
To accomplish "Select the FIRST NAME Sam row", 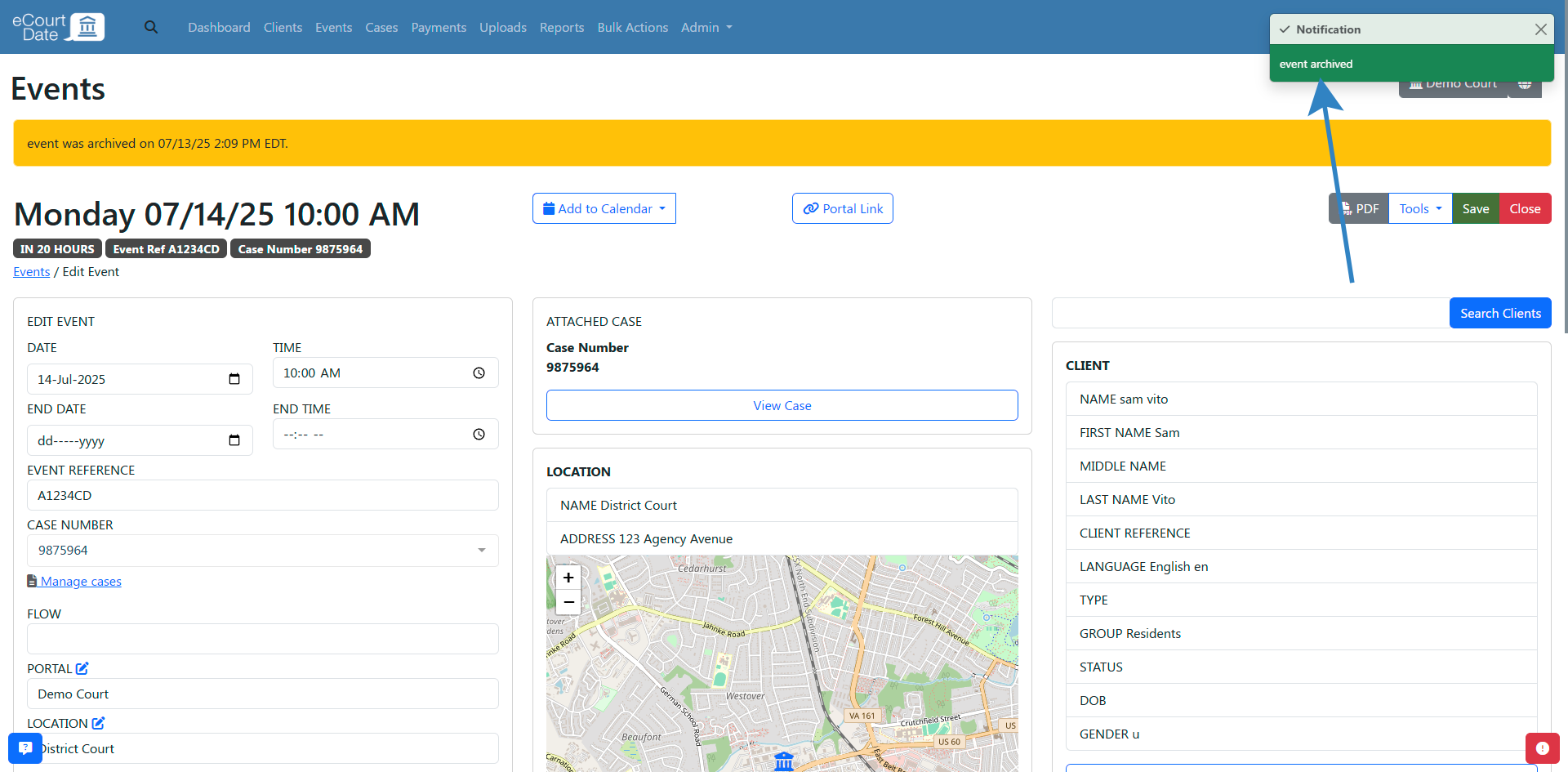I will pyautogui.click(x=1302, y=432).
